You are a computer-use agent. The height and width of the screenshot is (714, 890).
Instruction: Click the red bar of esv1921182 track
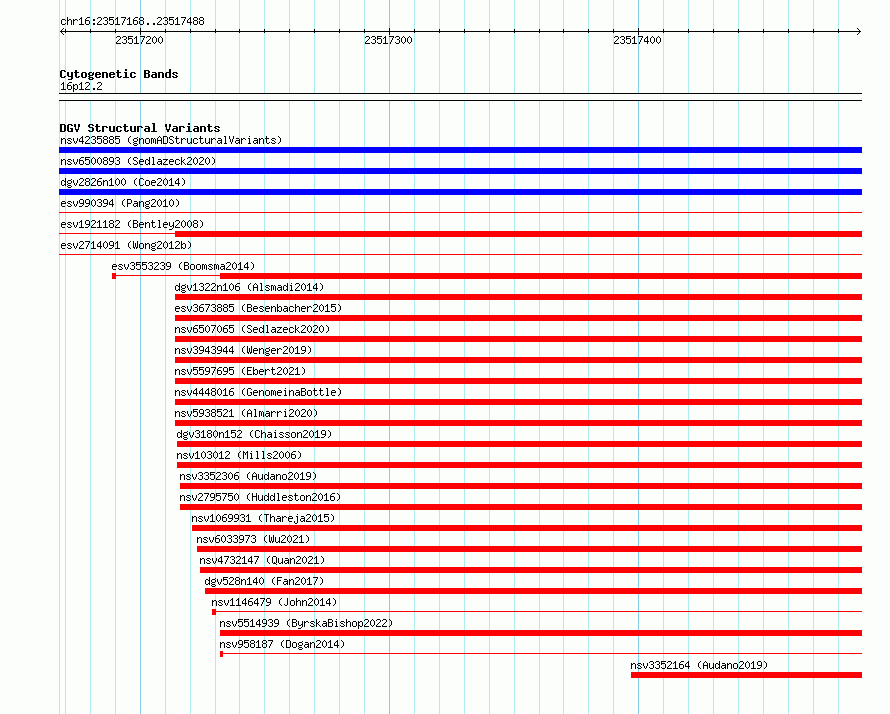[518, 234]
